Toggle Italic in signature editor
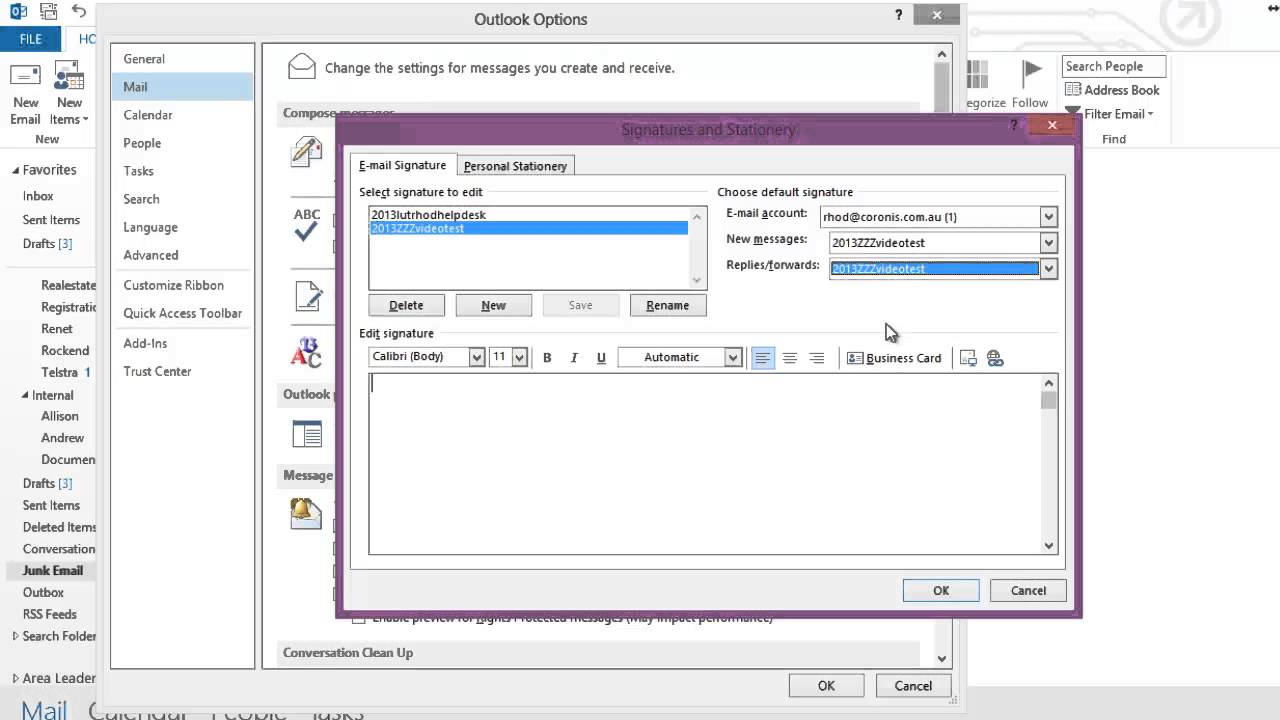The height and width of the screenshot is (720, 1280). coord(574,358)
